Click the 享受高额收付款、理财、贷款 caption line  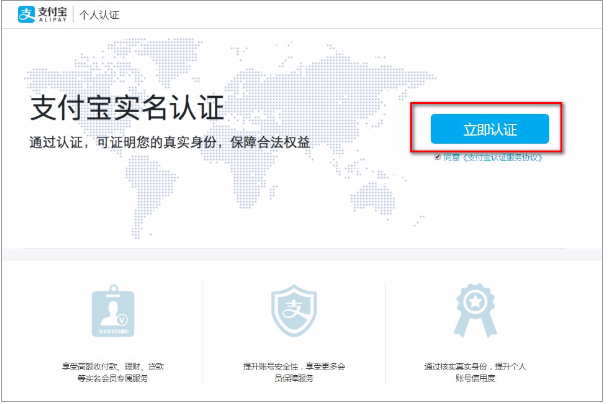coord(111,367)
